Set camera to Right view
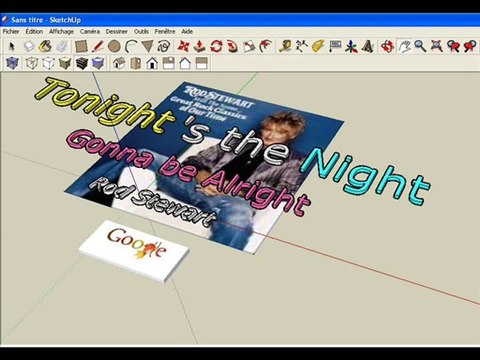Screen dimensions: 480x360 pyautogui.click(x=169, y=63)
